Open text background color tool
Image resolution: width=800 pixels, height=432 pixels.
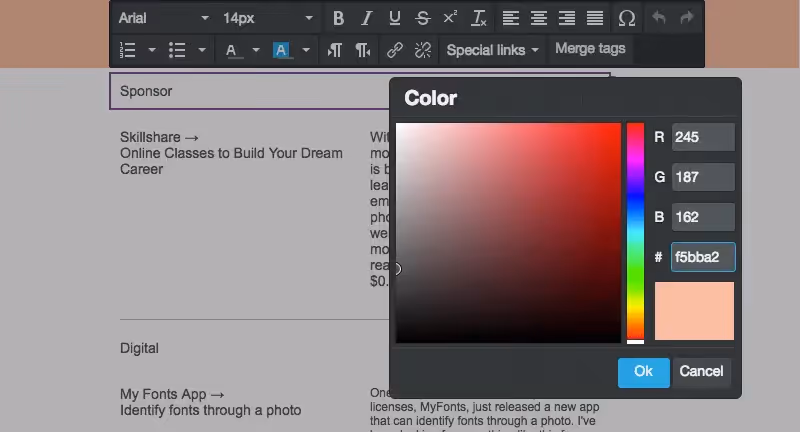tap(281, 50)
